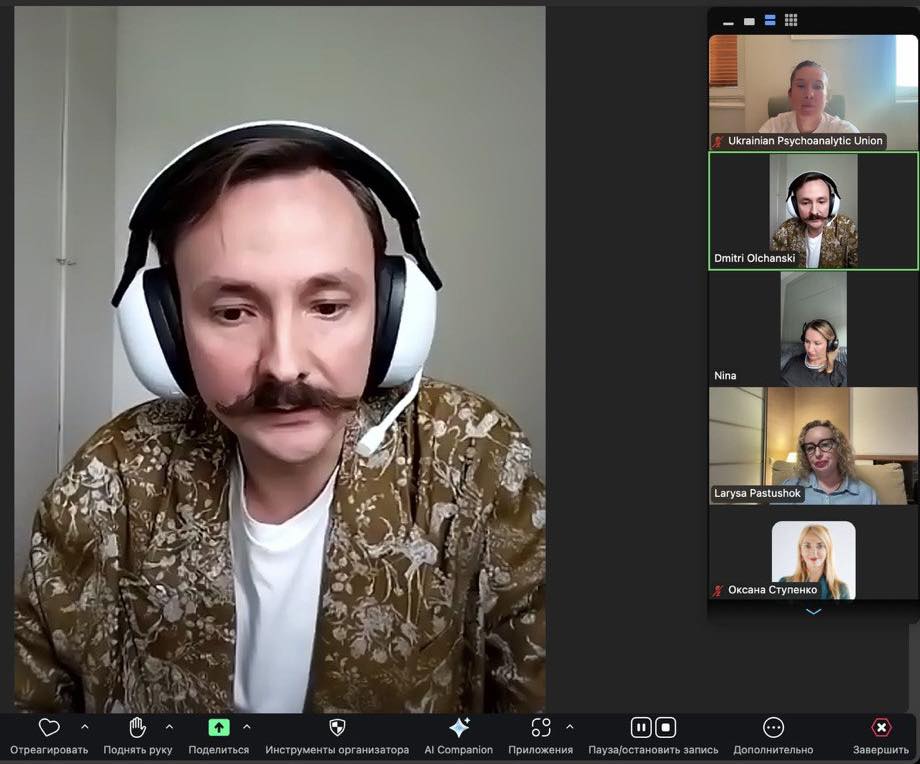920x764 pixels.
Task: Expand reaction options arrow beside Отреагировать
Action: [x=84, y=727]
